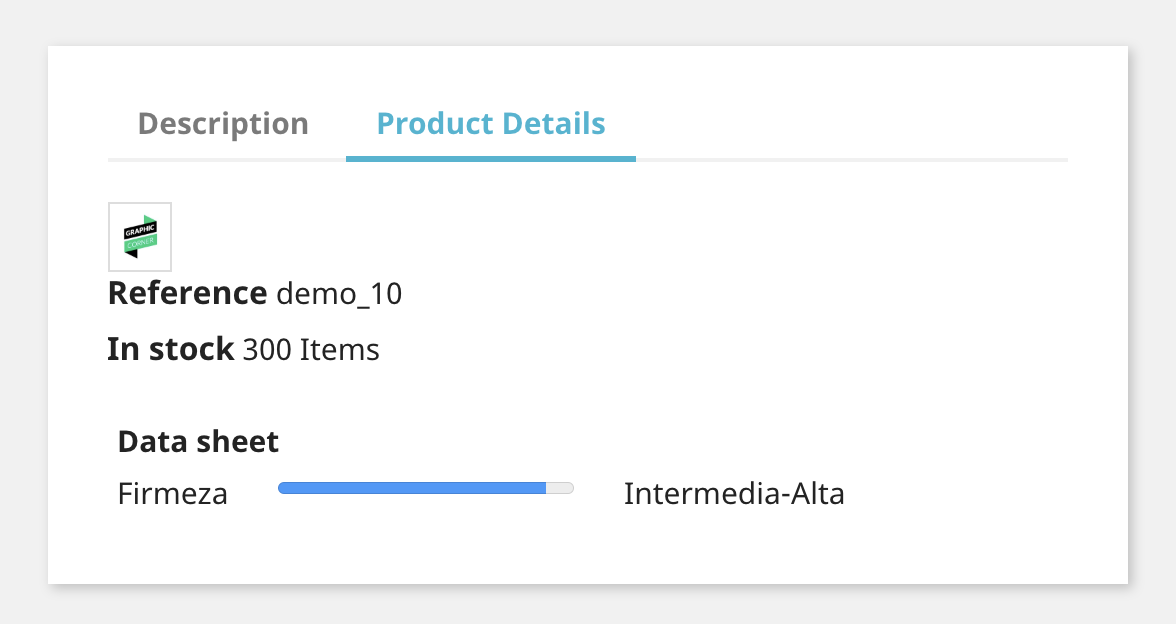Click the bold In stock label
Image resolution: width=1176 pixels, height=624 pixels.
[x=171, y=350]
